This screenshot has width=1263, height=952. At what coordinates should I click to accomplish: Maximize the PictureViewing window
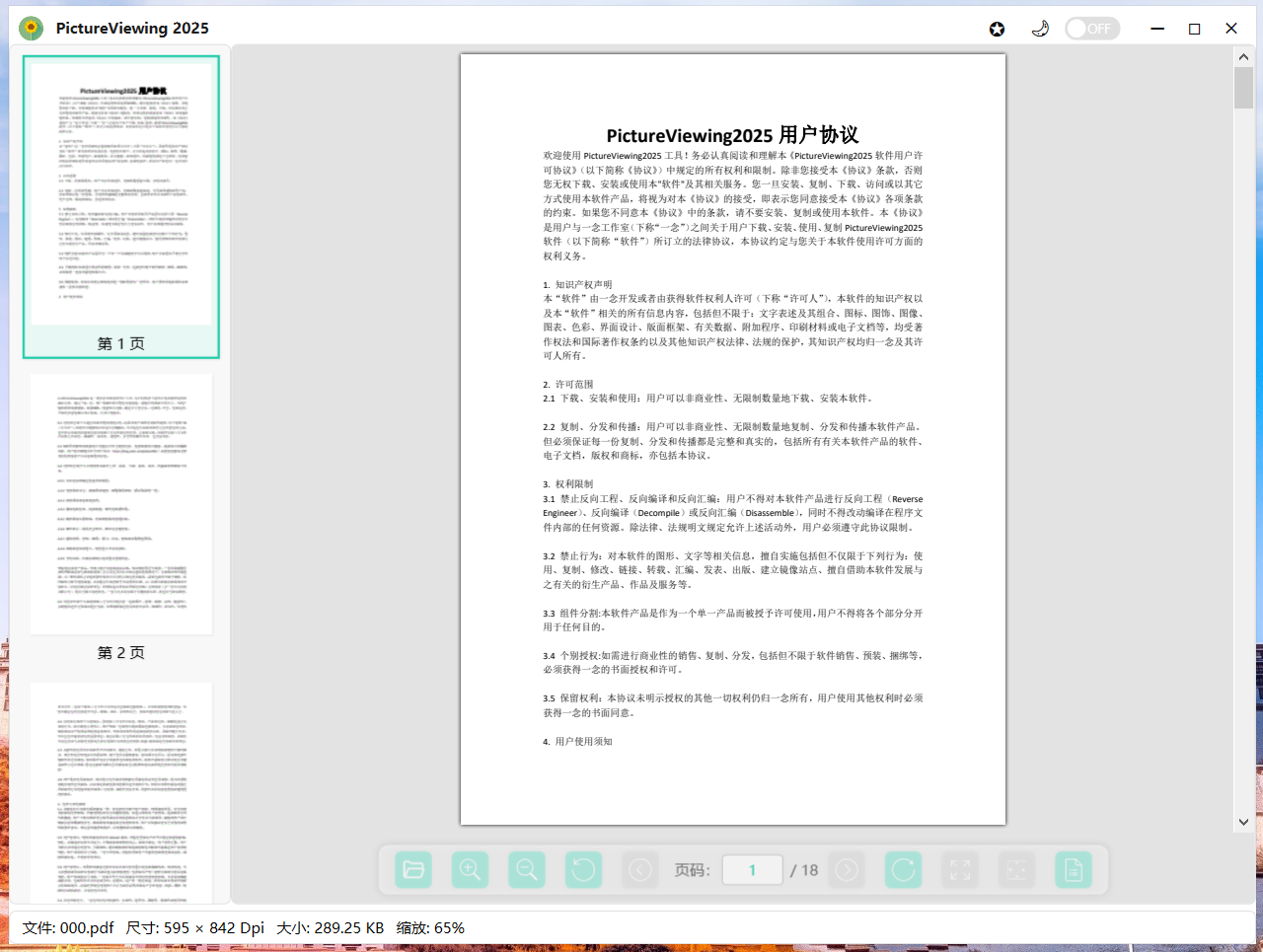click(1194, 29)
